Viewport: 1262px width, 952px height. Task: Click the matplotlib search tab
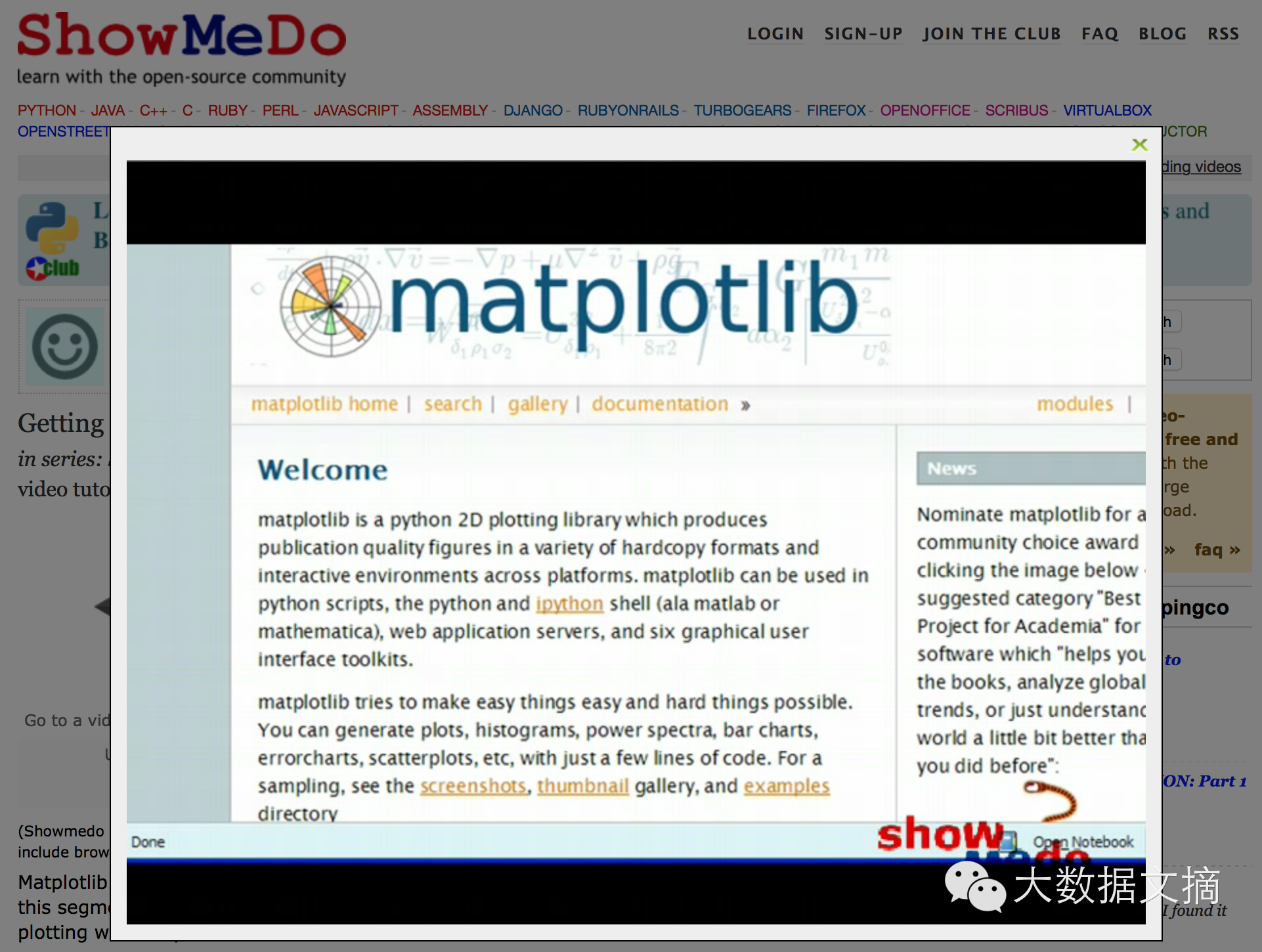coord(452,403)
